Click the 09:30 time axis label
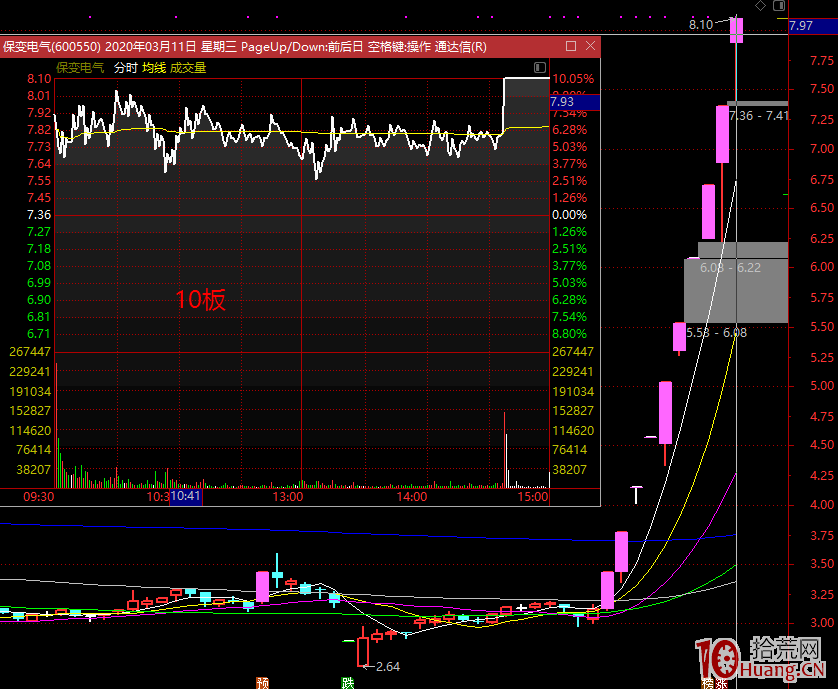Viewport: 838px width, 689px height. coord(38,497)
